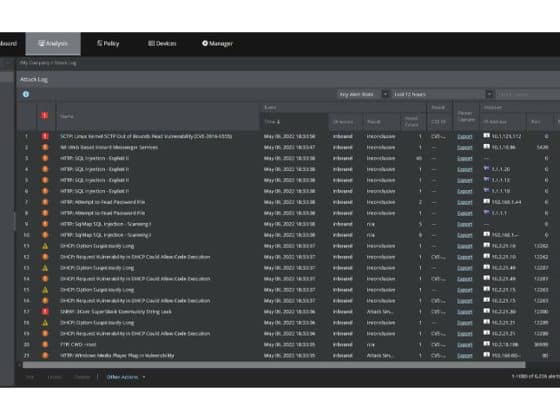Click Export link in row 1
The height and width of the screenshot is (420, 560).
pyautogui.click(x=465, y=136)
